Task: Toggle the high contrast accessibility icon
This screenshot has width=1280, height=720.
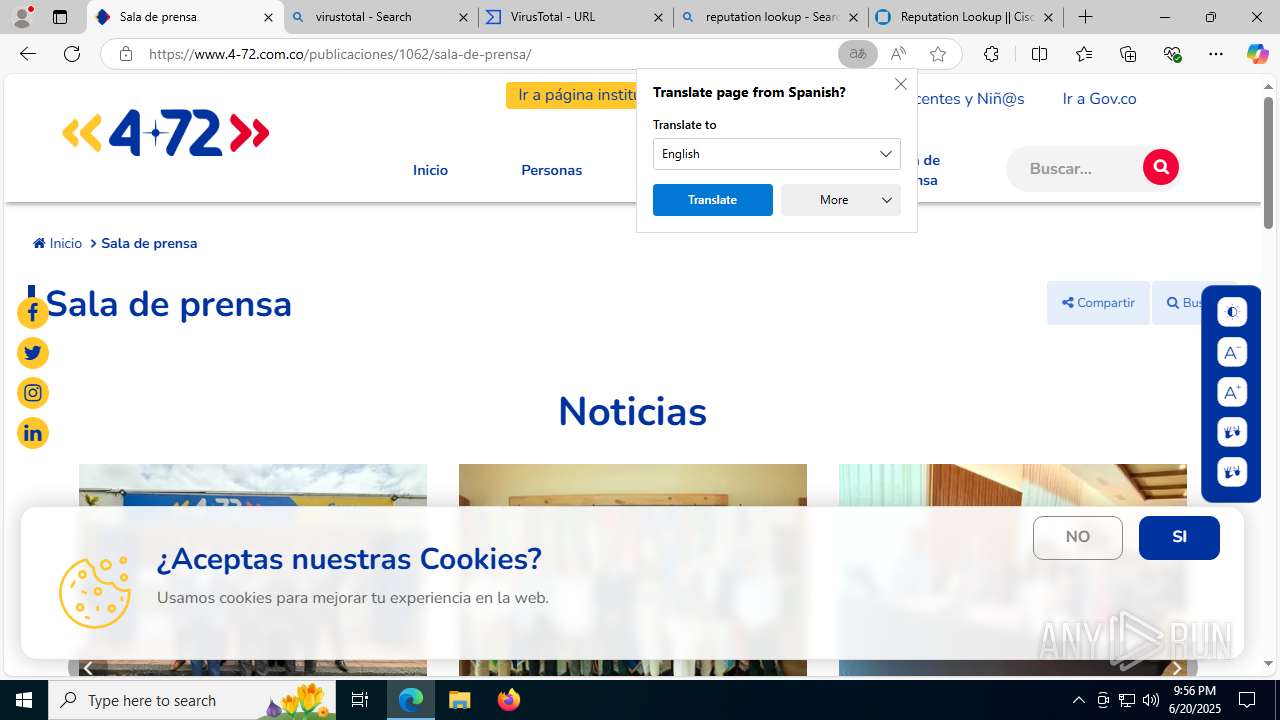Action: tap(1232, 312)
